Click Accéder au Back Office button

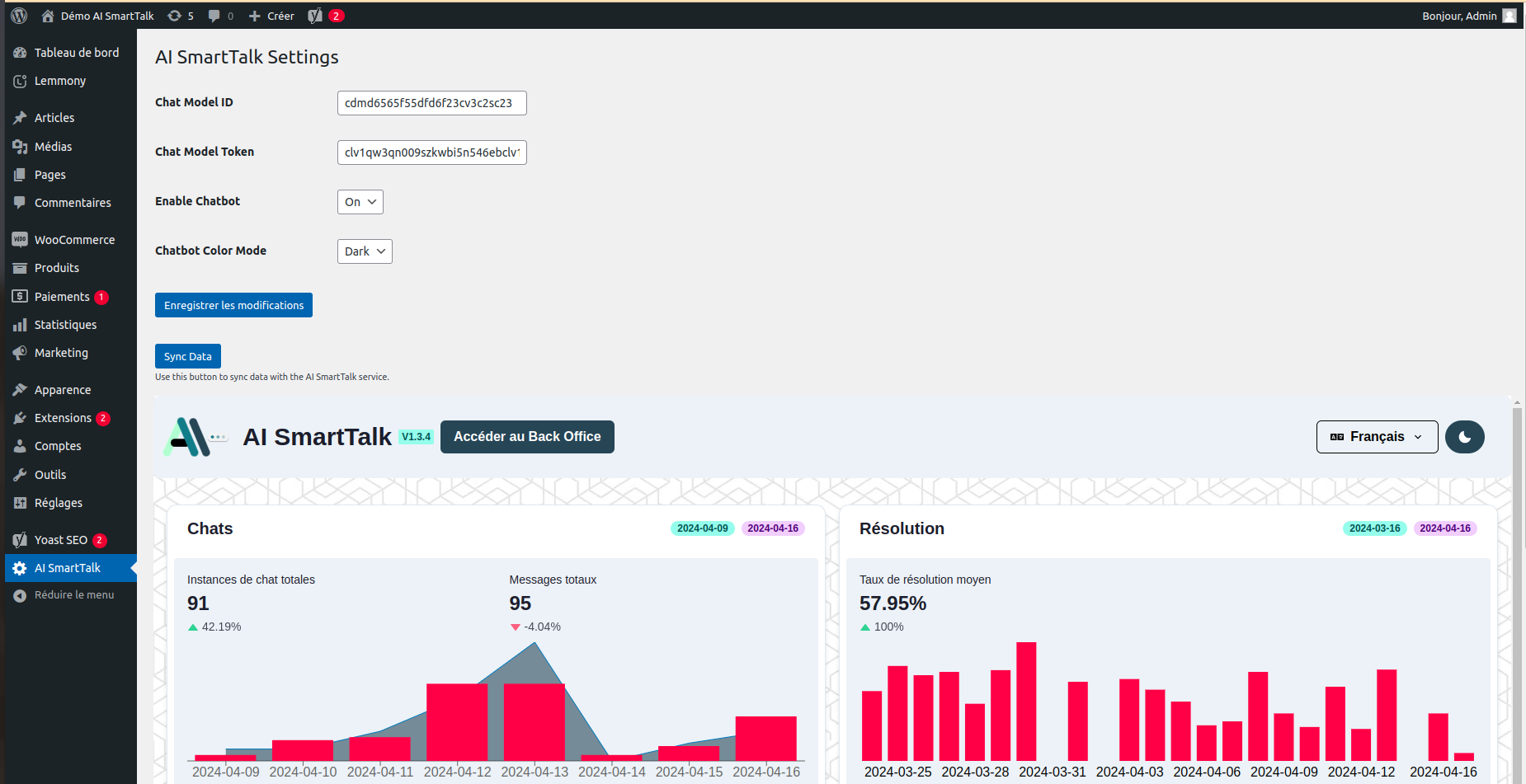[527, 437]
